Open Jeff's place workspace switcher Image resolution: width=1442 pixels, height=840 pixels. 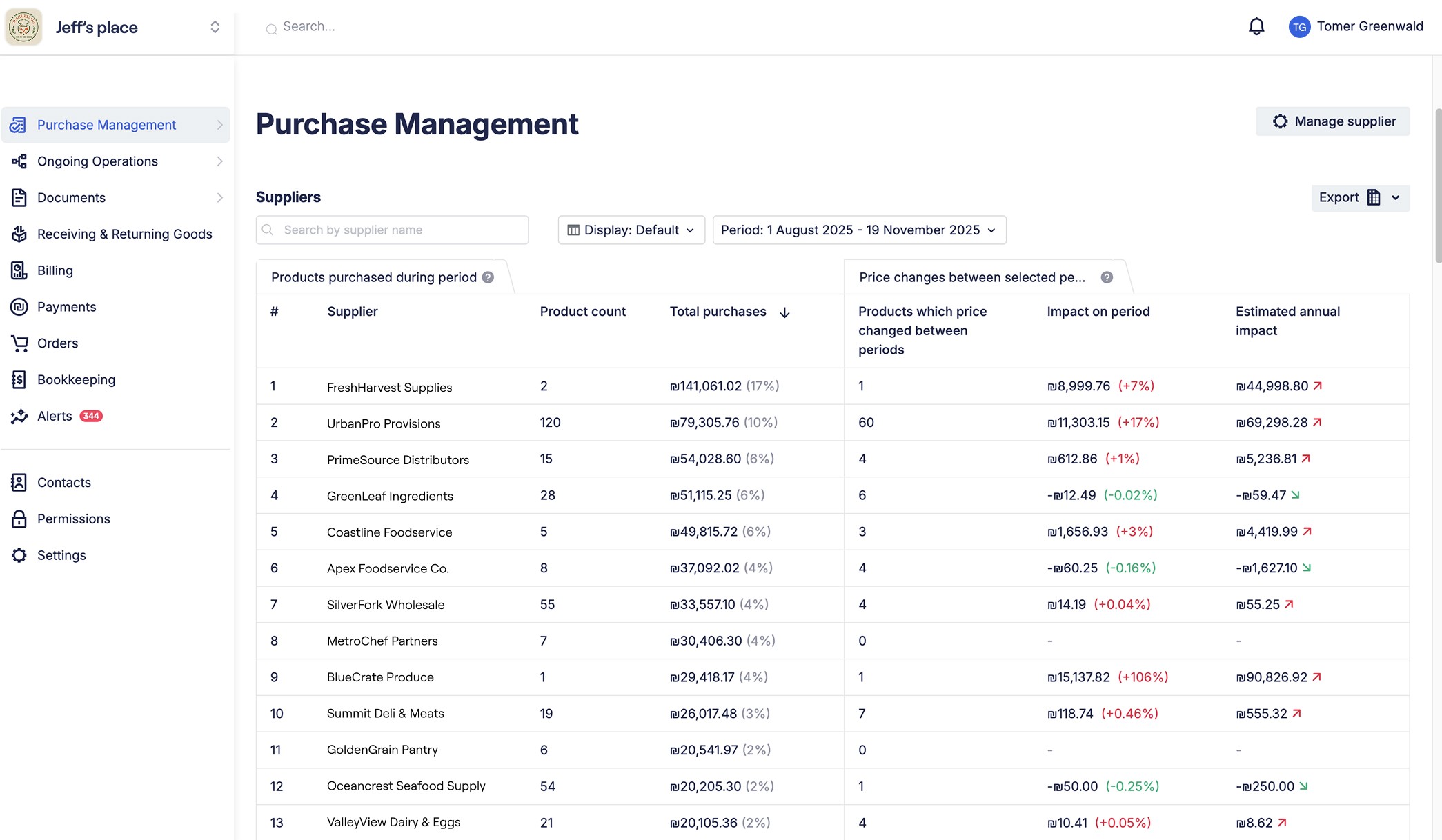(215, 27)
